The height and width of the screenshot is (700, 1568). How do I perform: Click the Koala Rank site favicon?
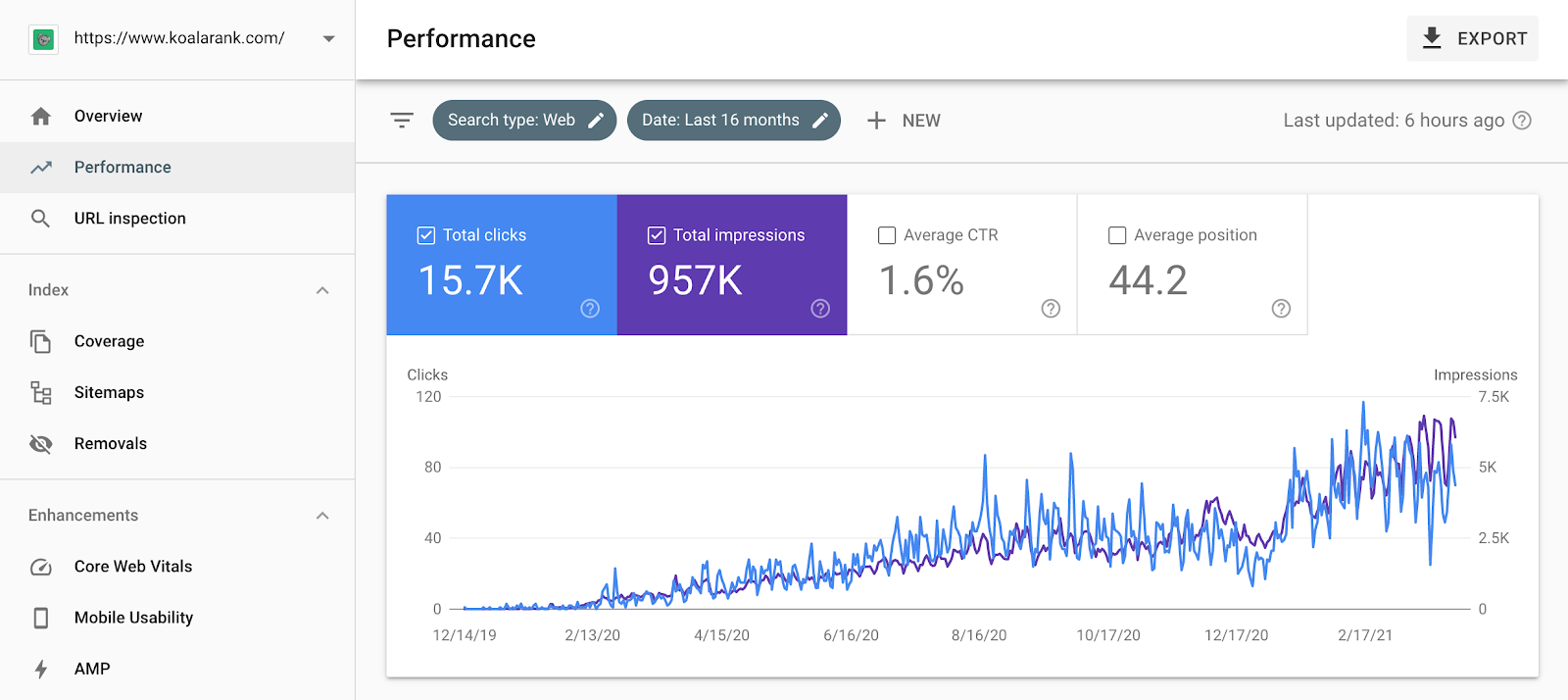click(43, 39)
